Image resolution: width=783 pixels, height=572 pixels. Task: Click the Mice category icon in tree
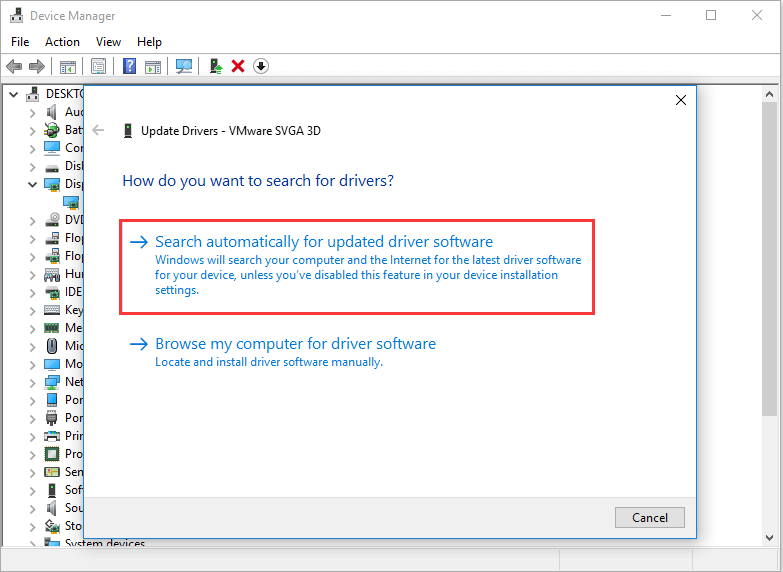coord(52,346)
